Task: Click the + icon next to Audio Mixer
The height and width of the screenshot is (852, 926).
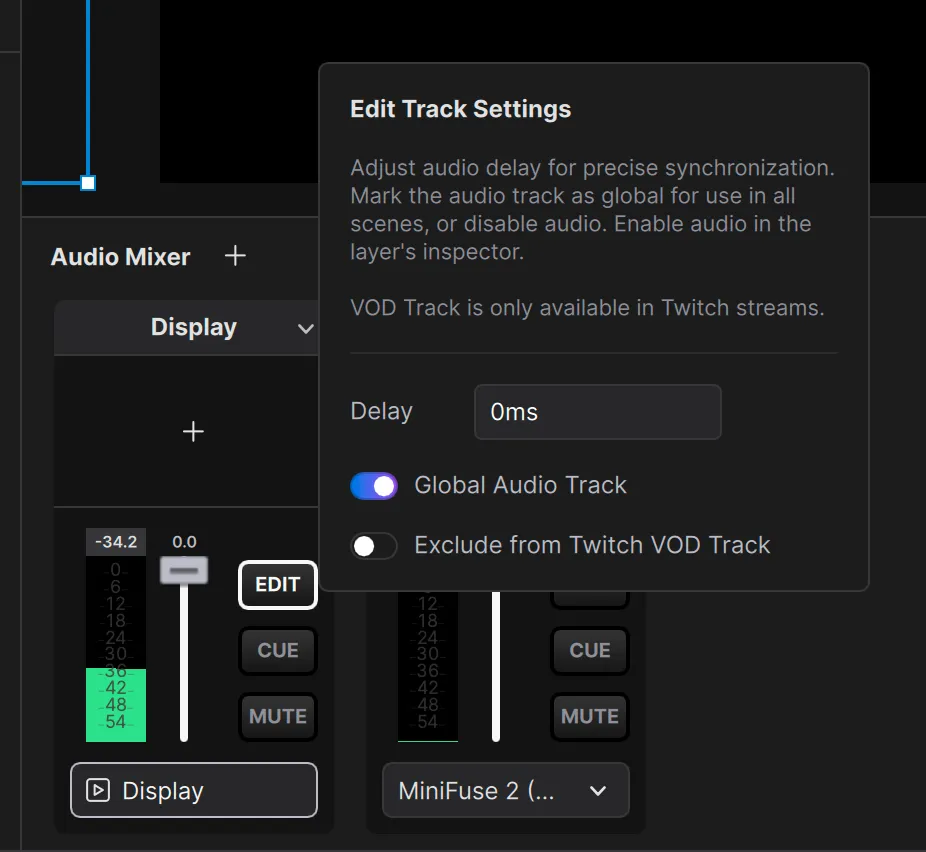Action: coord(235,256)
